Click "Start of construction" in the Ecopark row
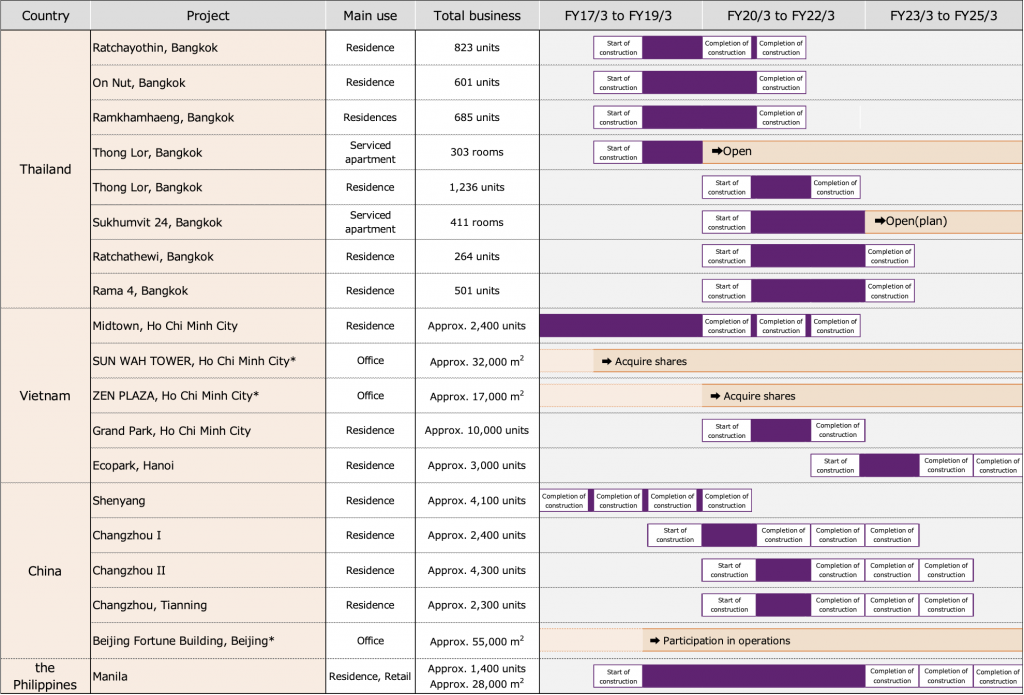Screen dimensions: 1024x695 (x=835, y=466)
